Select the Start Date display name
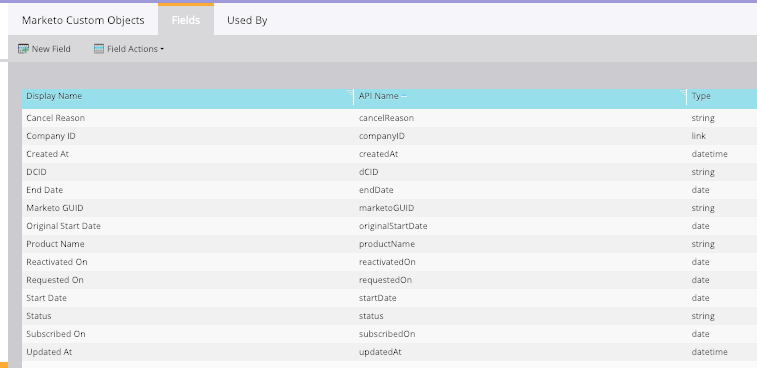 [46, 298]
